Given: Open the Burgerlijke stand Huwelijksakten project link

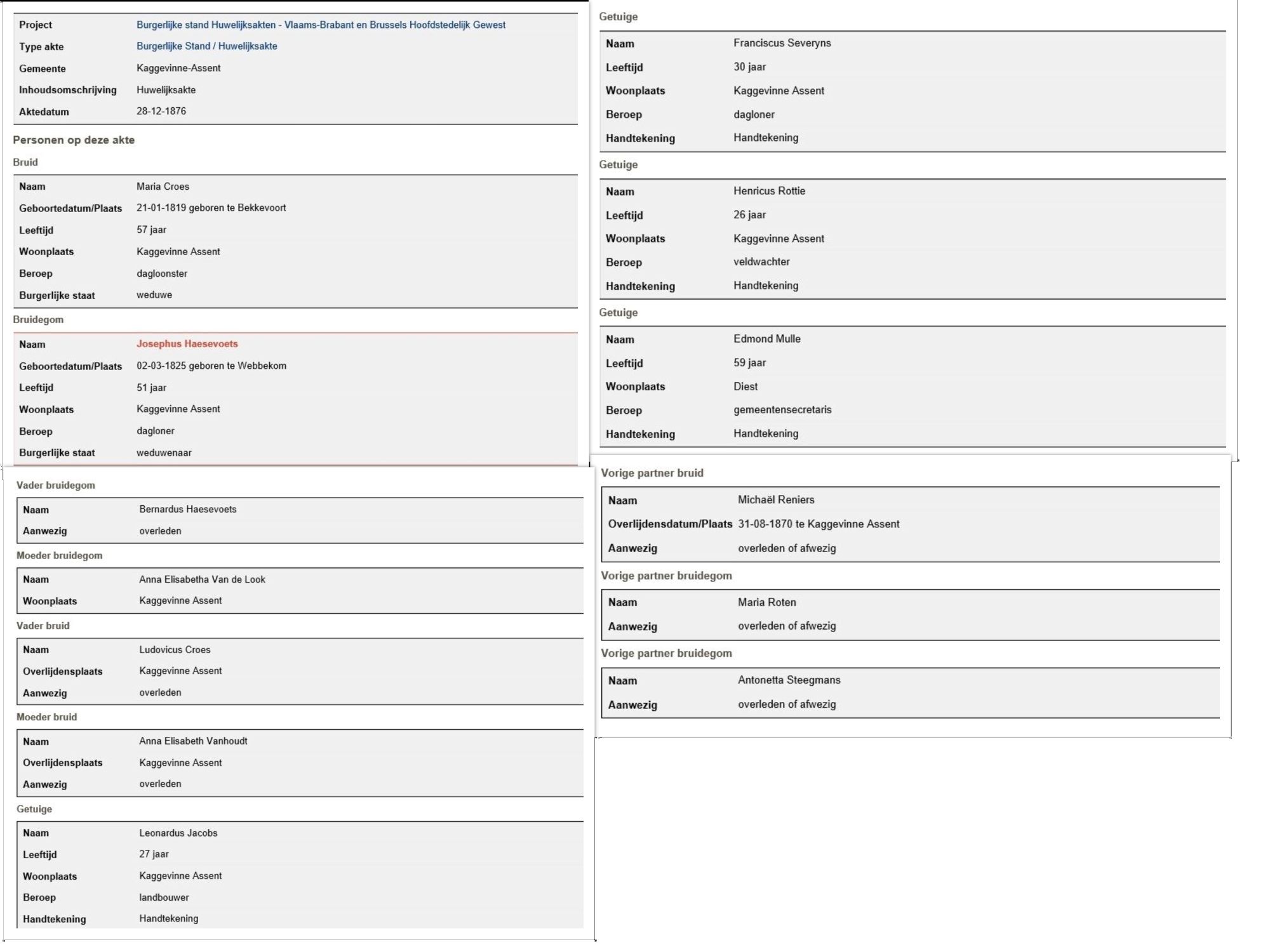Looking at the screenshot, I should 321,25.
